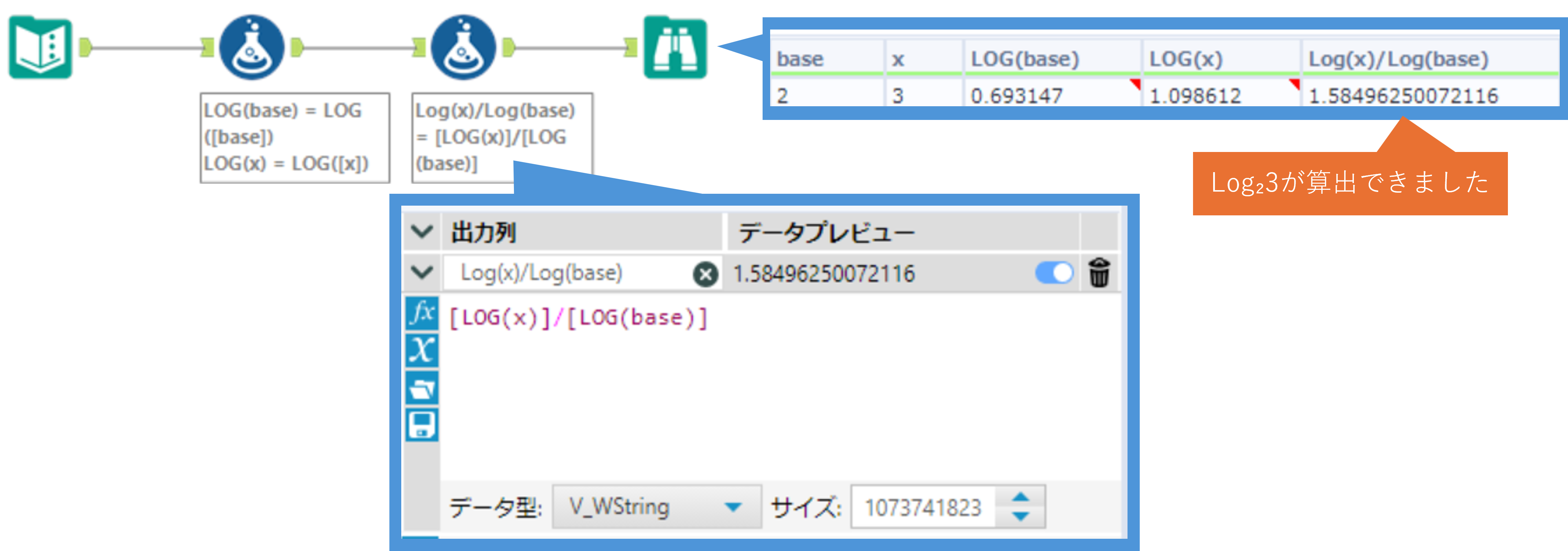Click the LOG(base) column header

point(1025,59)
